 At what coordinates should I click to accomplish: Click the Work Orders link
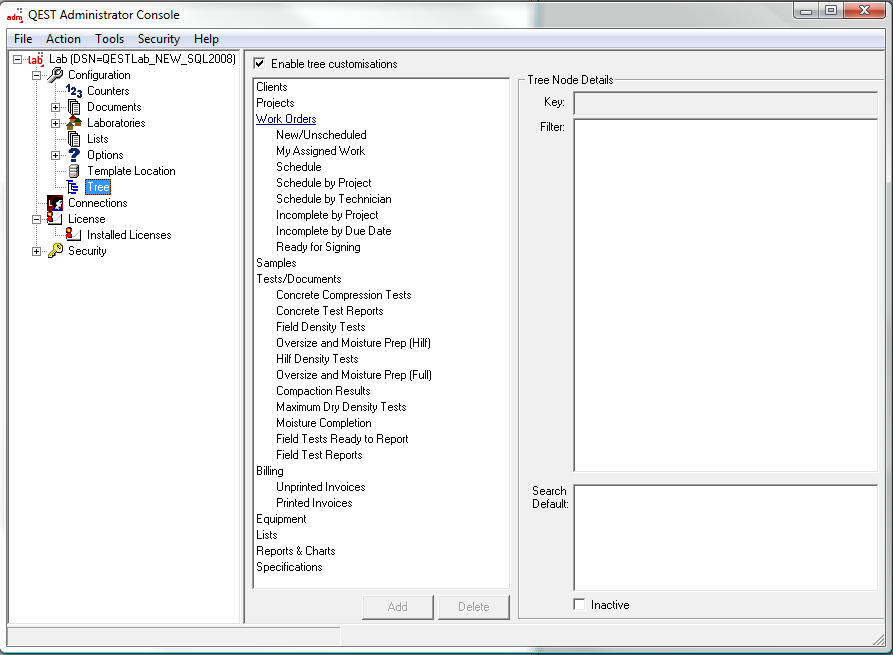(286, 119)
